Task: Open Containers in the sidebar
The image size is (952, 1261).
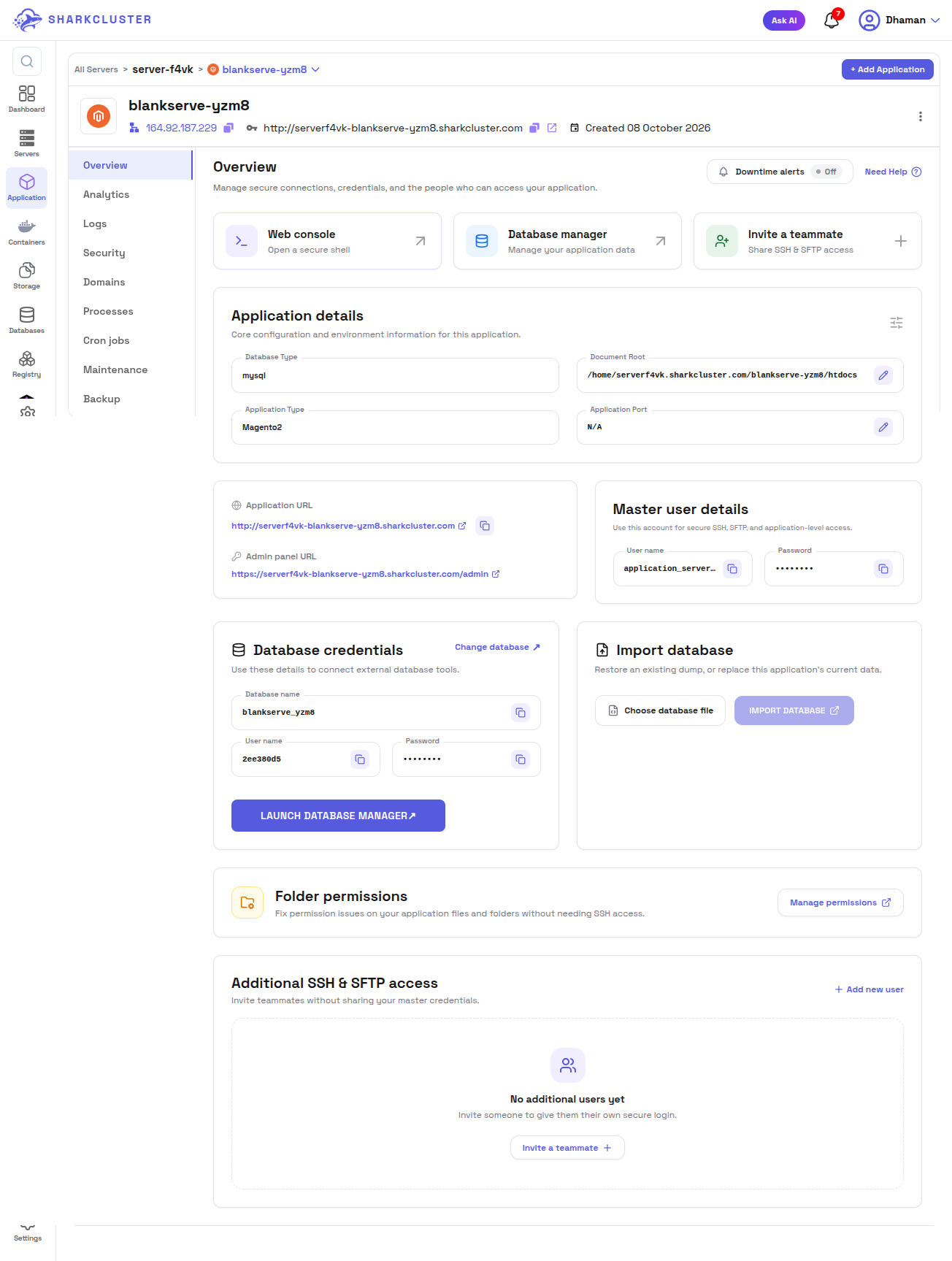Action: tap(27, 231)
